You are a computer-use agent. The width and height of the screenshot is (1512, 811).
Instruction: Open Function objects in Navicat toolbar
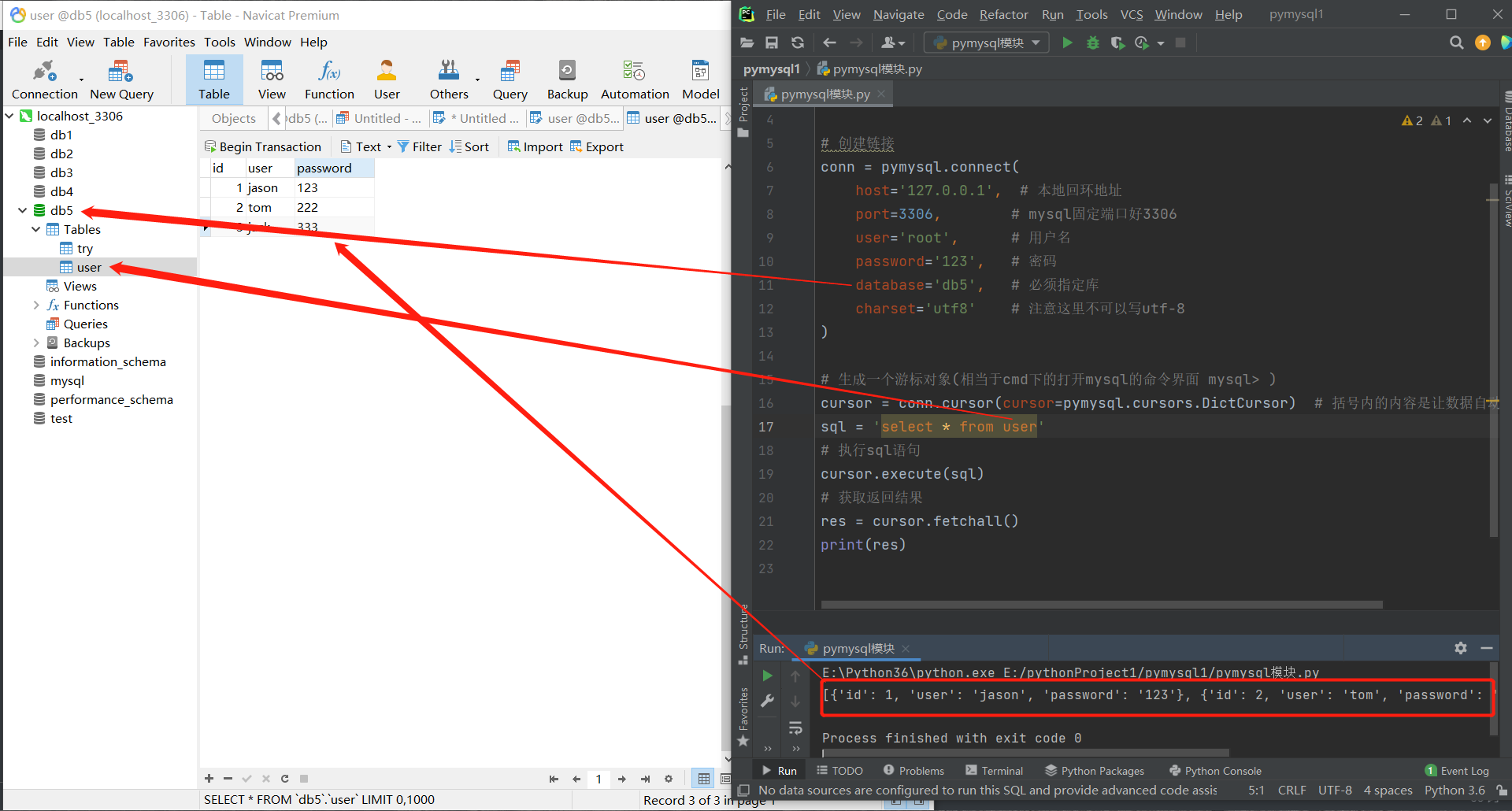point(329,80)
